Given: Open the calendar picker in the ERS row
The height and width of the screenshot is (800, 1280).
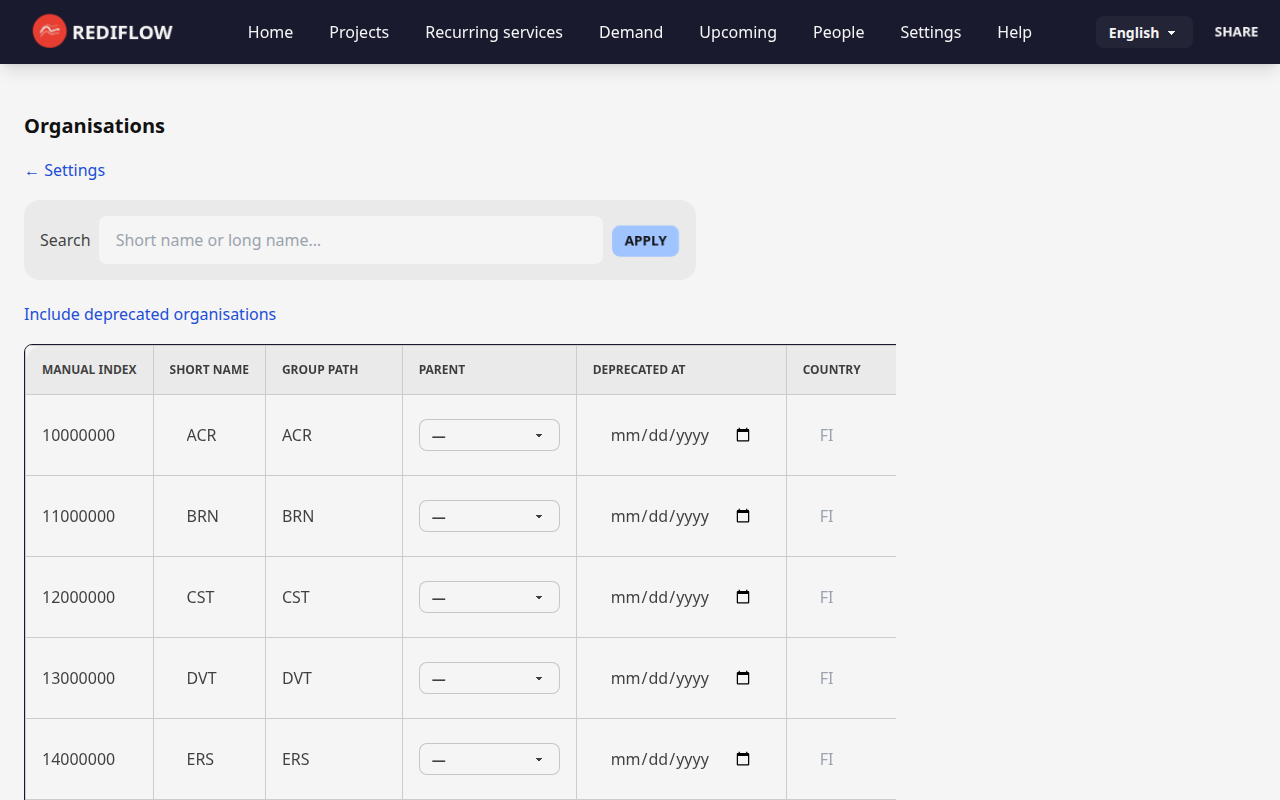Looking at the screenshot, I should 742,759.
